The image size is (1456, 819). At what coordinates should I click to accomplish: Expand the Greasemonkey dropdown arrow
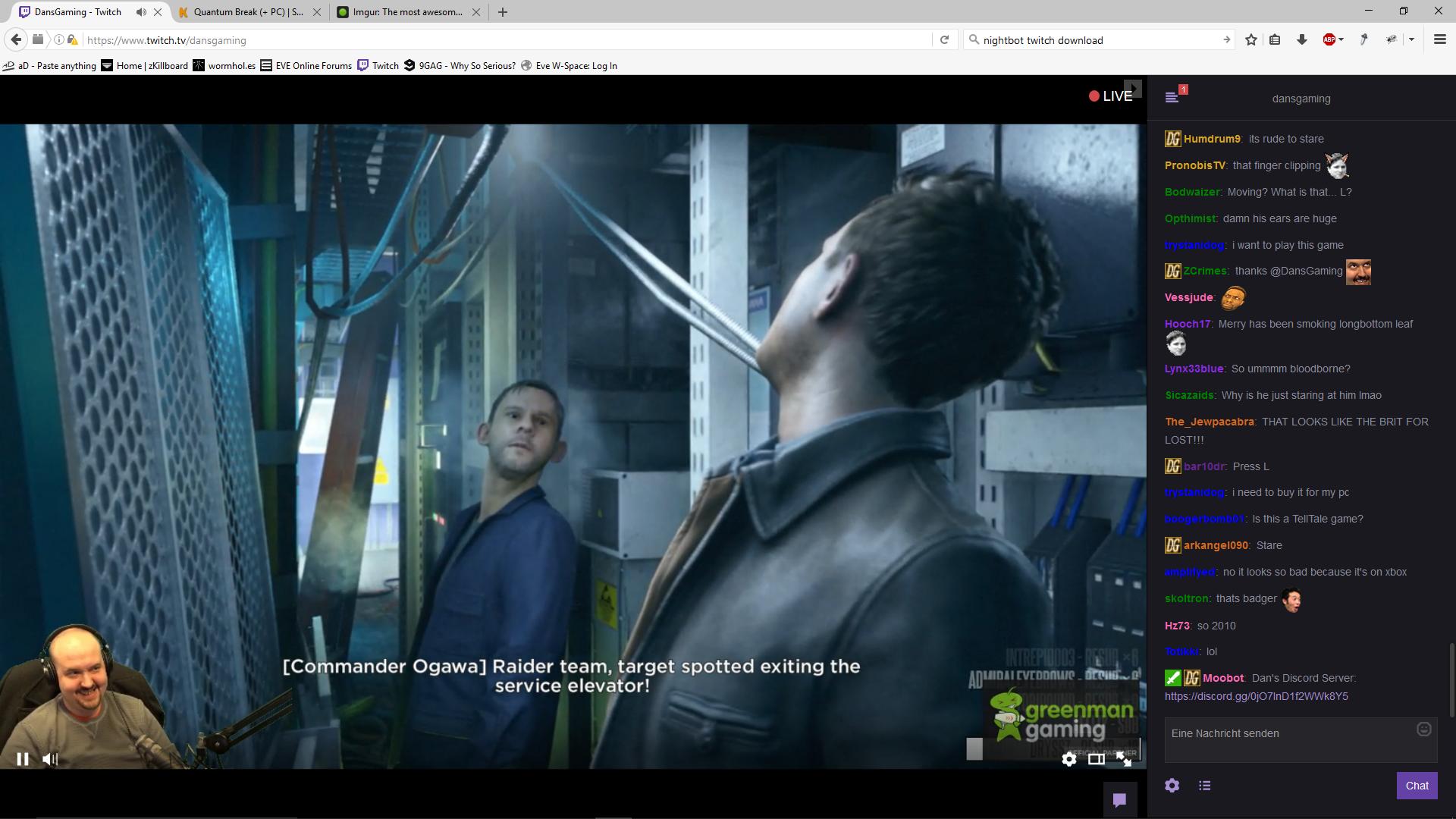click(x=1411, y=40)
